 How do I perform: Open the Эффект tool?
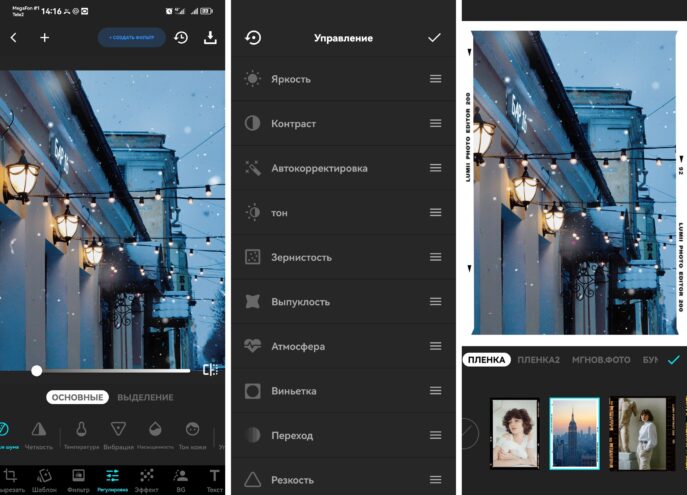pos(146,479)
